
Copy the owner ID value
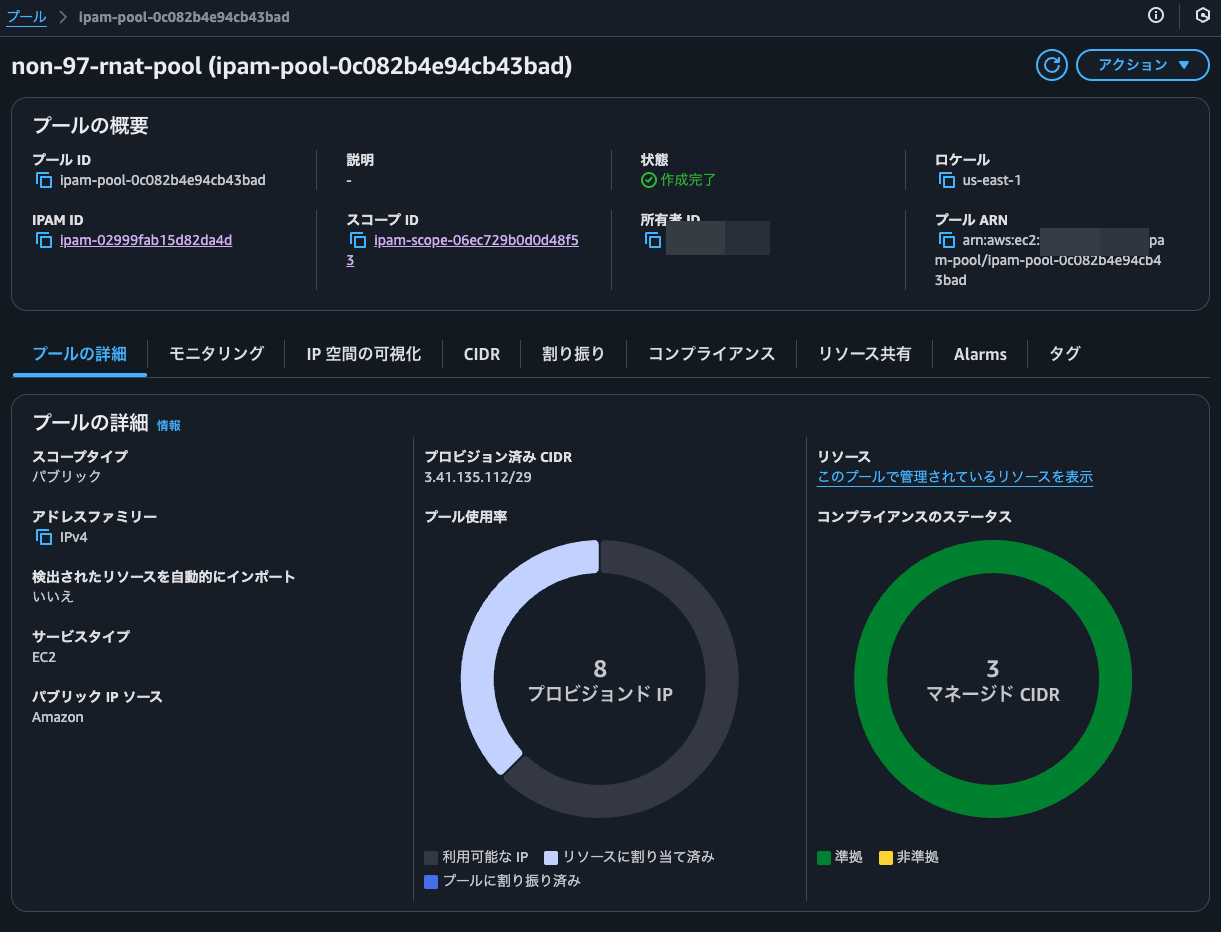pyautogui.click(x=653, y=240)
